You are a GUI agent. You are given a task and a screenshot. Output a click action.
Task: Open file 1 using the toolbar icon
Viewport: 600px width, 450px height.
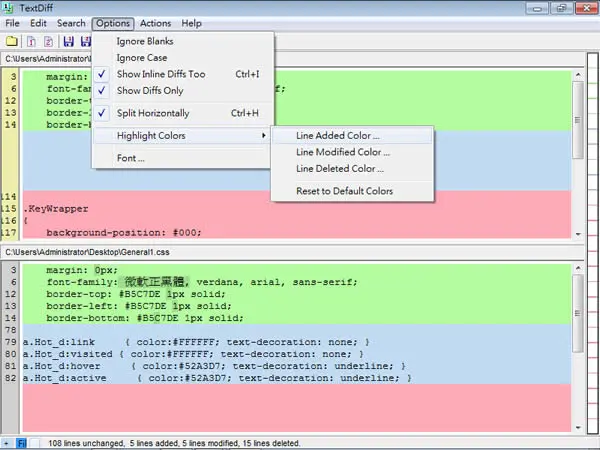tap(31, 41)
